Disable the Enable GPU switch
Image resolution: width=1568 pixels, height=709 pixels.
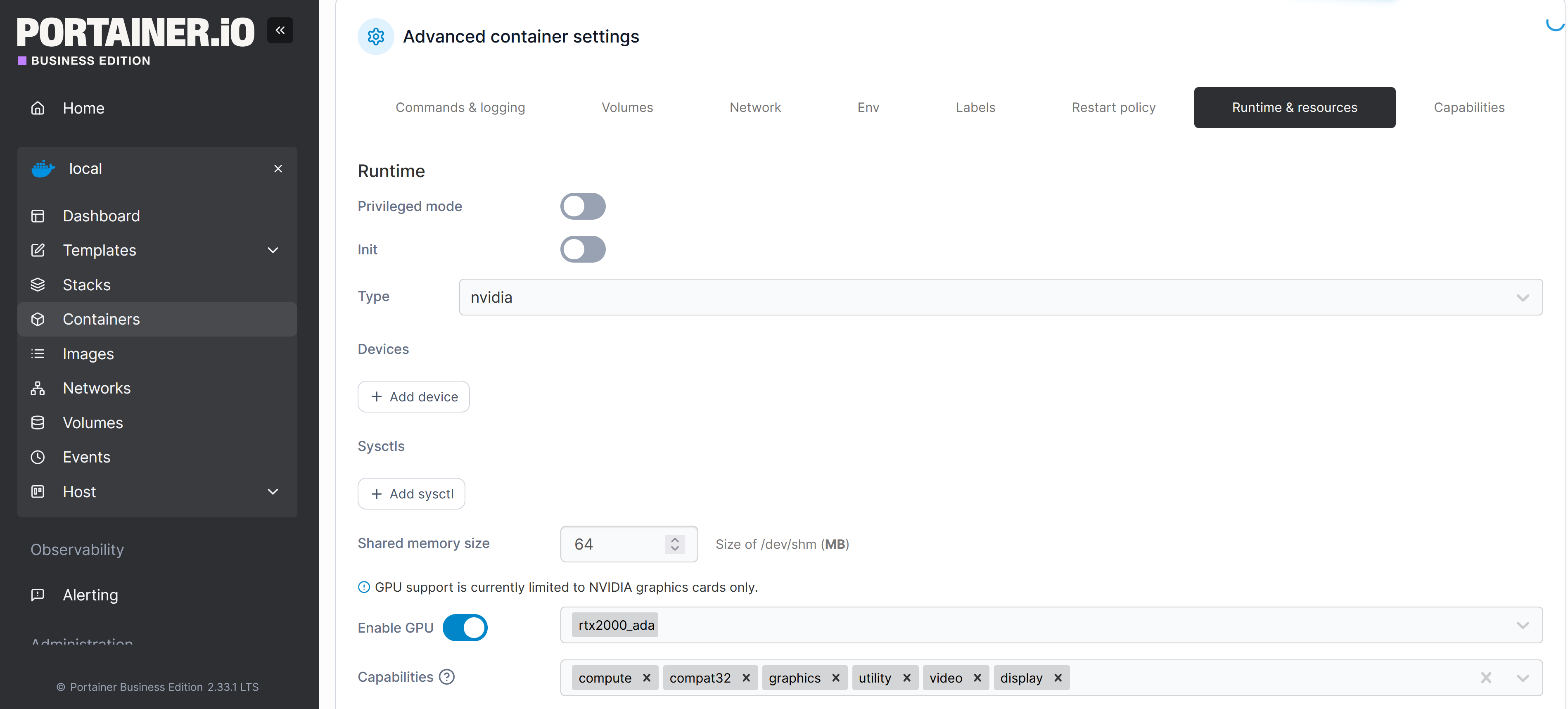point(465,628)
